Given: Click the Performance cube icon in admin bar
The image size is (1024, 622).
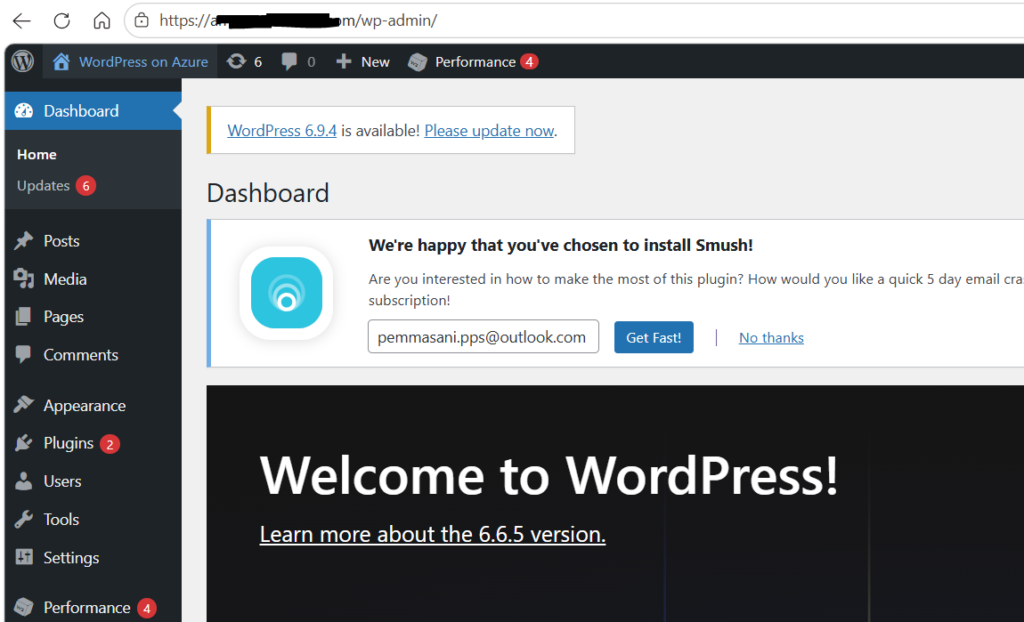Looking at the screenshot, I should coord(417,62).
